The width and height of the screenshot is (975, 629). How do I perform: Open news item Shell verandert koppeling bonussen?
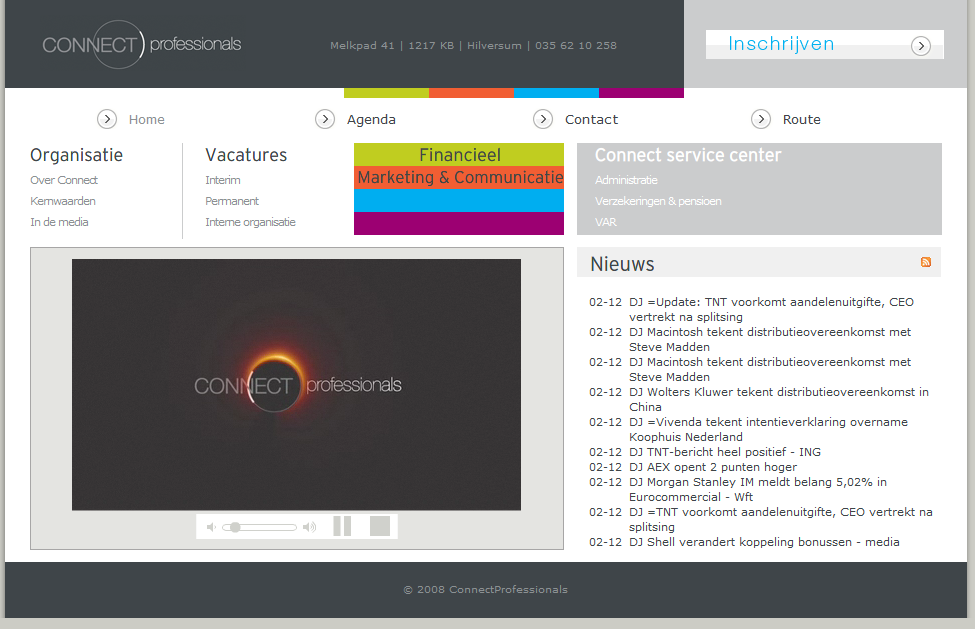click(x=764, y=542)
